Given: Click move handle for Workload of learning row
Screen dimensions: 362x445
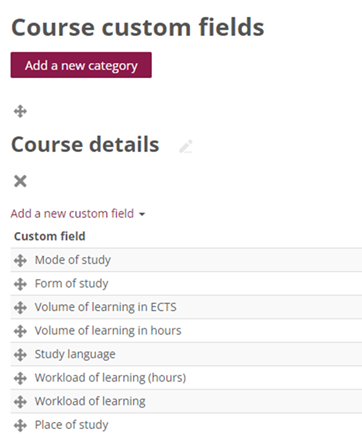Looking at the screenshot, I should (x=20, y=402).
